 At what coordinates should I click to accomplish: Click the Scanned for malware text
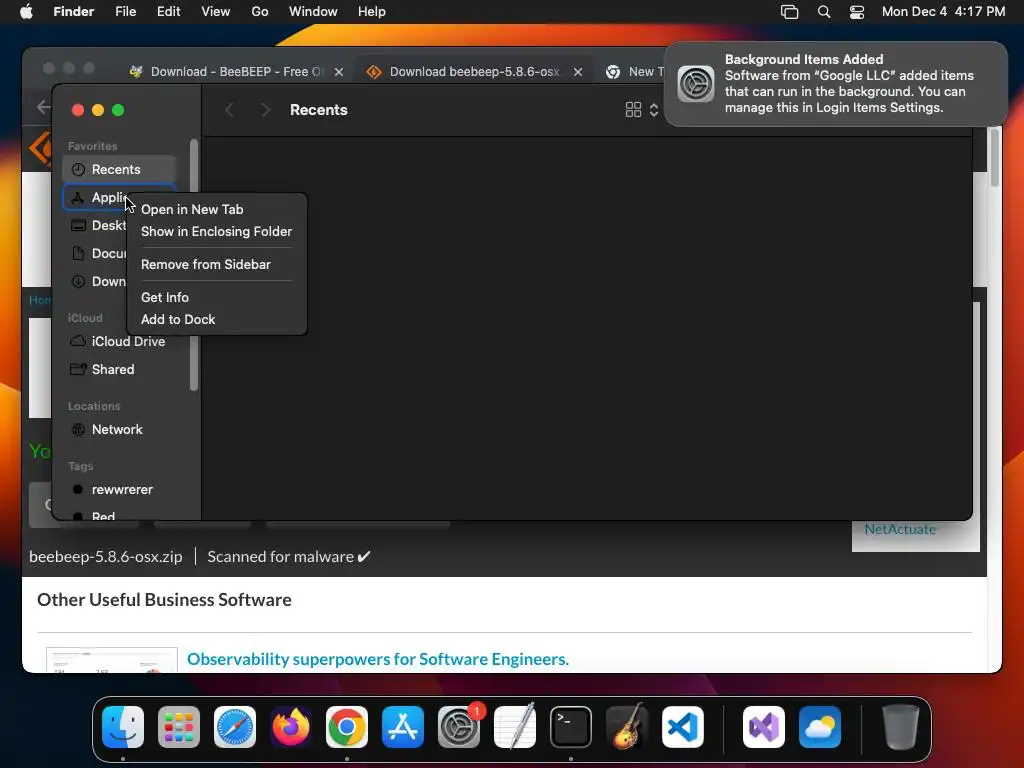pyautogui.click(x=289, y=557)
